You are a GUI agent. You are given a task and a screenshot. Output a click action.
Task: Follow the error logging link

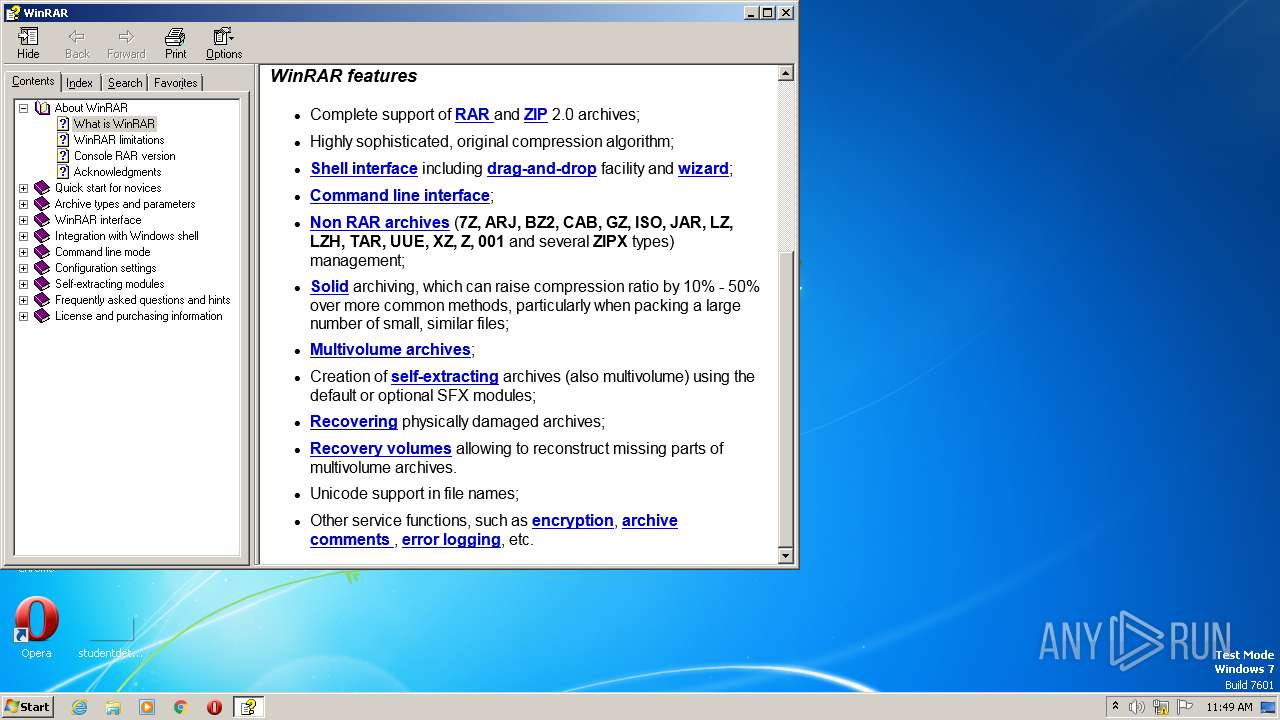pyautogui.click(x=451, y=539)
